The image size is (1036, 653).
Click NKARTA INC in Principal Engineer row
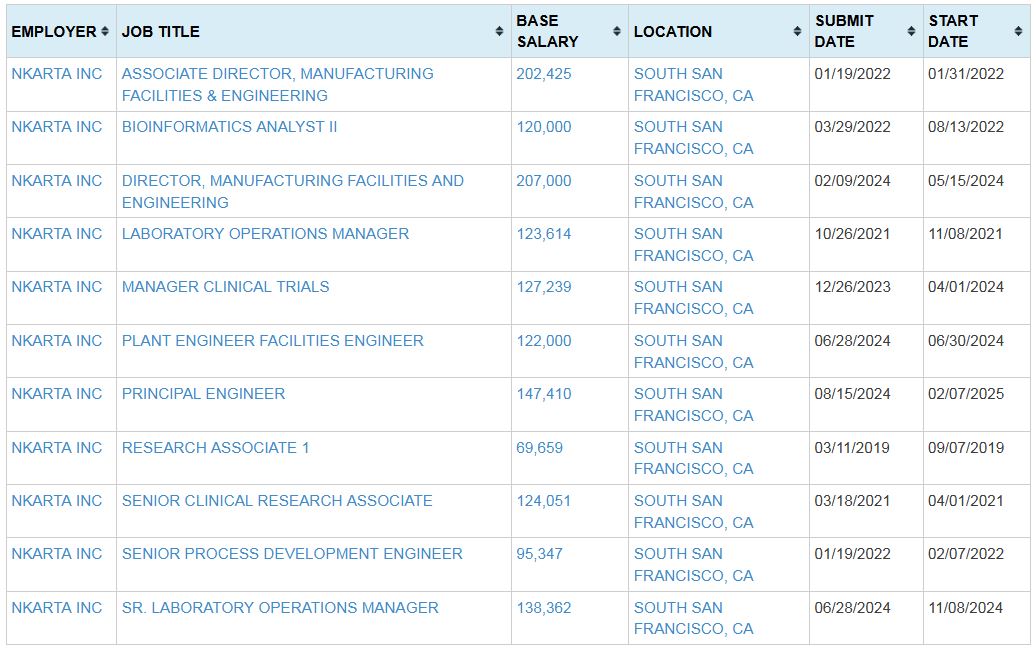click(57, 394)
